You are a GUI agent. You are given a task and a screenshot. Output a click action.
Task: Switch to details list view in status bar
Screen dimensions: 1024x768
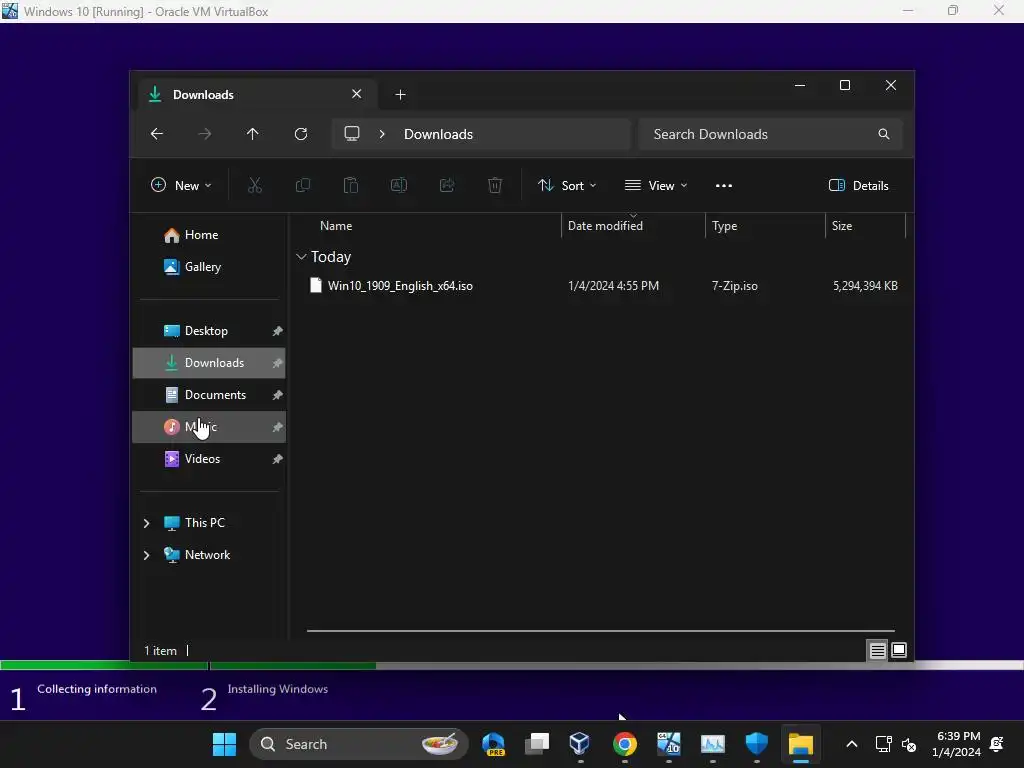point(878,650)
